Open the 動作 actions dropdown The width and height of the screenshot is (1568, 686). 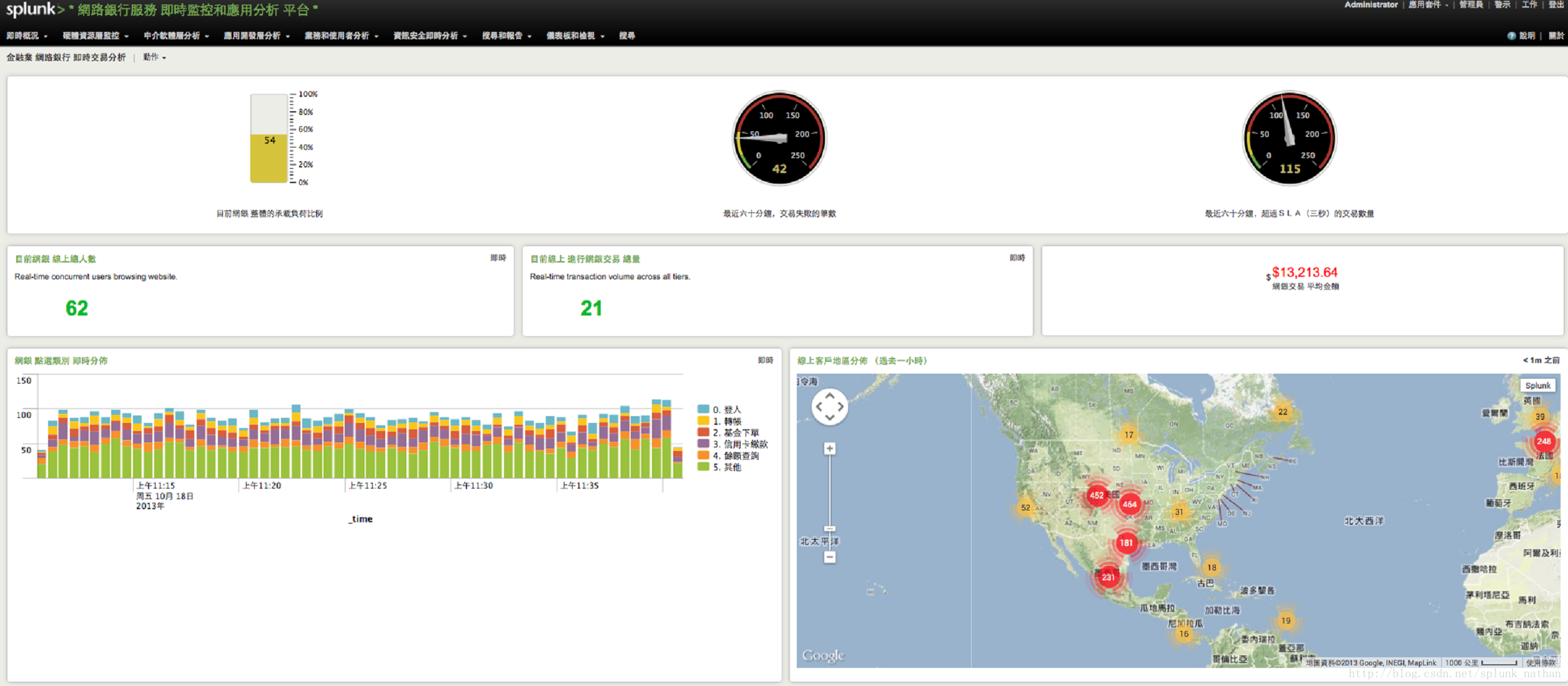pyautogui.click(x=154, y=57)
